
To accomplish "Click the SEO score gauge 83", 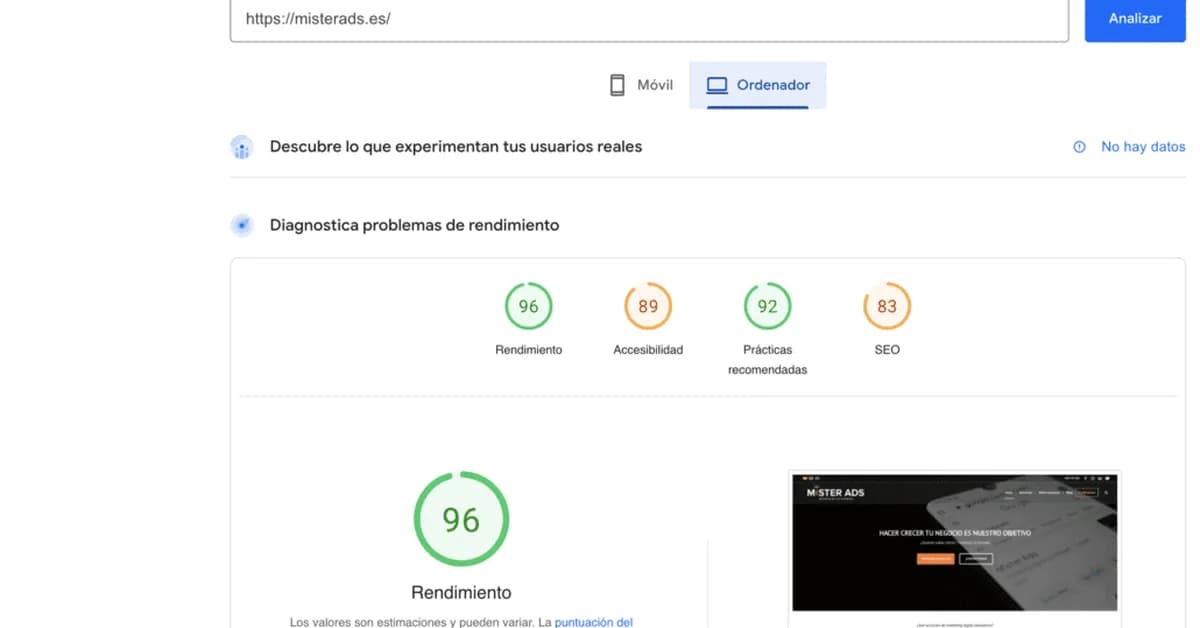I will (887, 306).
